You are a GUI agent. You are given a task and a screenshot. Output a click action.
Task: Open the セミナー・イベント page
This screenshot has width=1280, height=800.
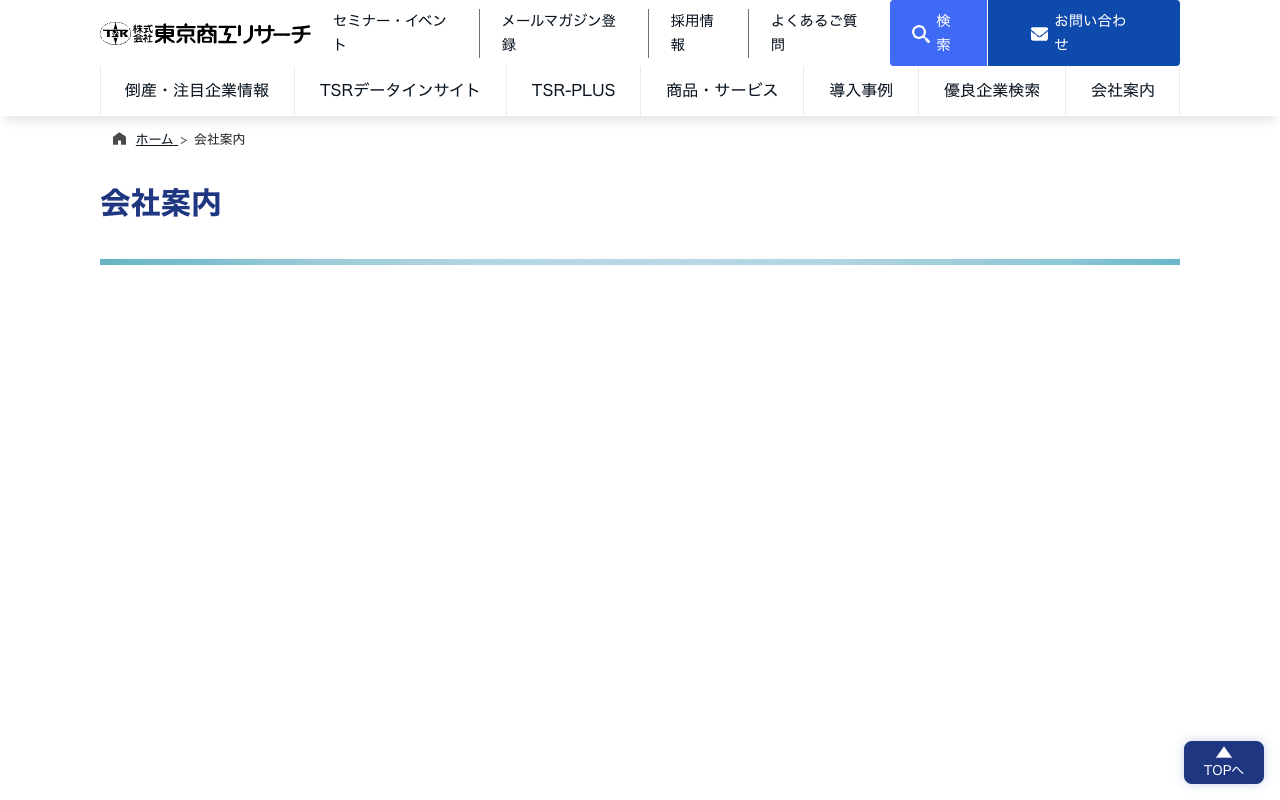point(390,32)
